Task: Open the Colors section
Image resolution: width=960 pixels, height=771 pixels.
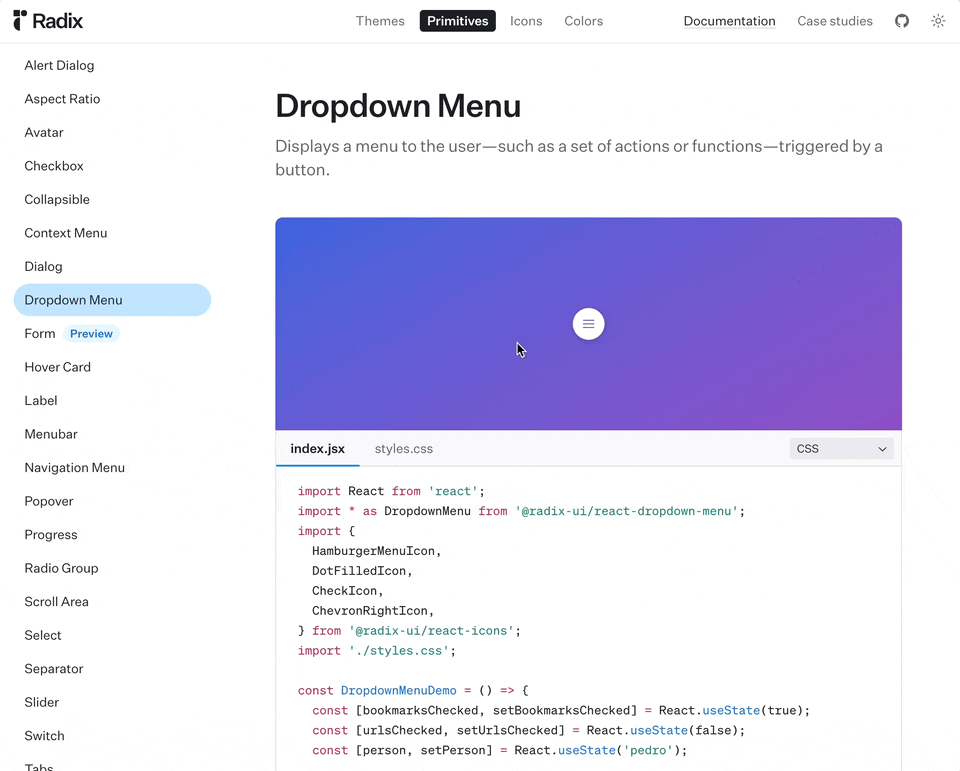Action: click(583, 21)
